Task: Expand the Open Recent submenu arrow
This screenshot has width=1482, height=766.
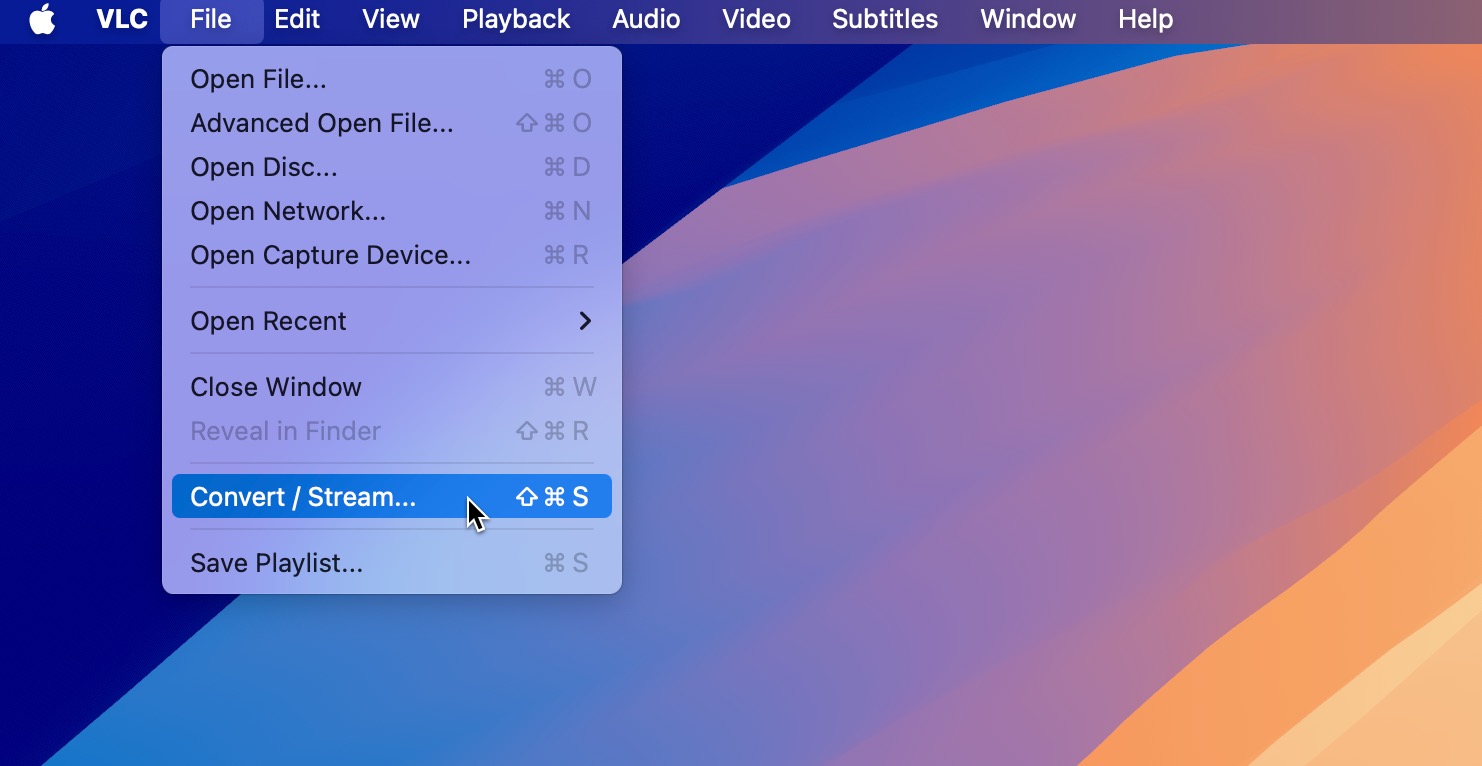Action: [x=585, y=321]
